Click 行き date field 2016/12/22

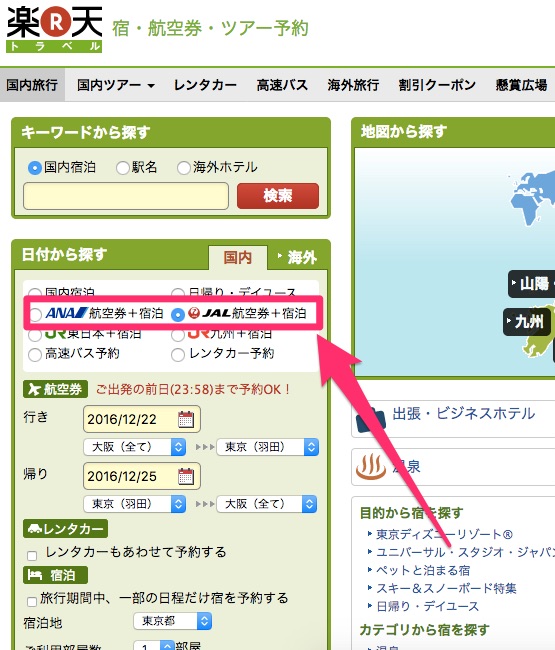(x=142, y=419)
